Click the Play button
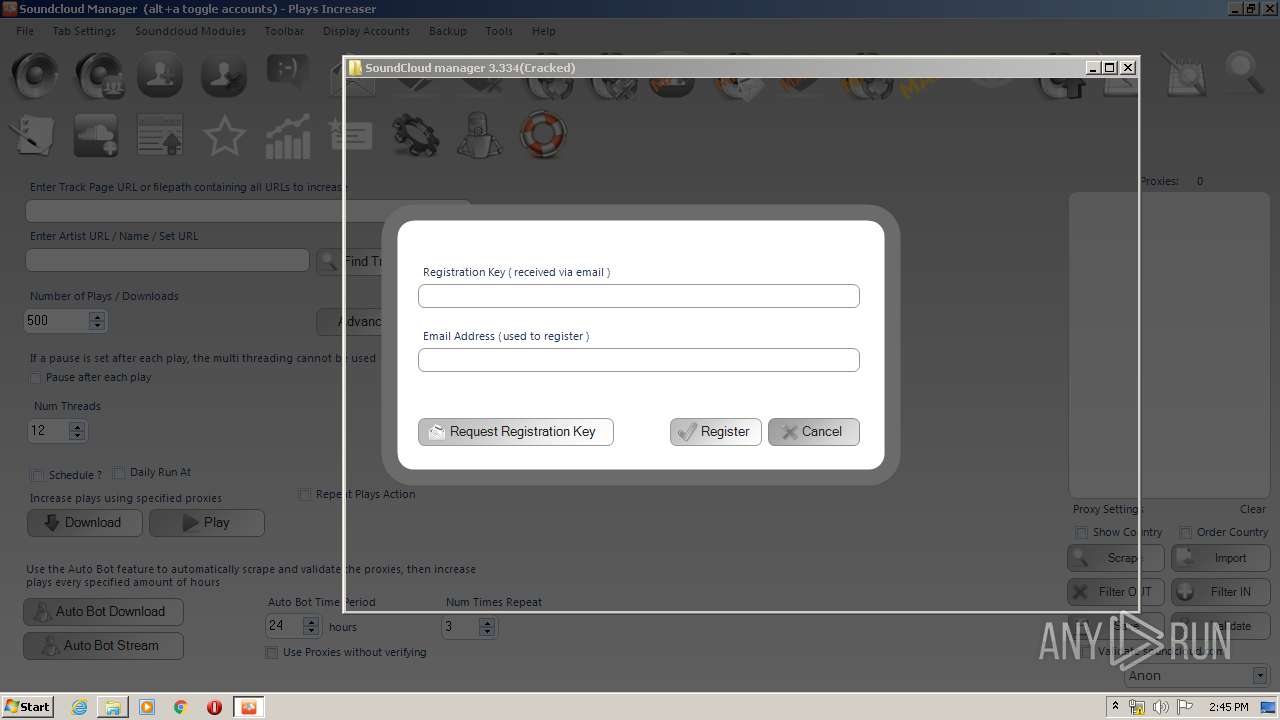Viewport: 1280px width, 720px height. 207,523
